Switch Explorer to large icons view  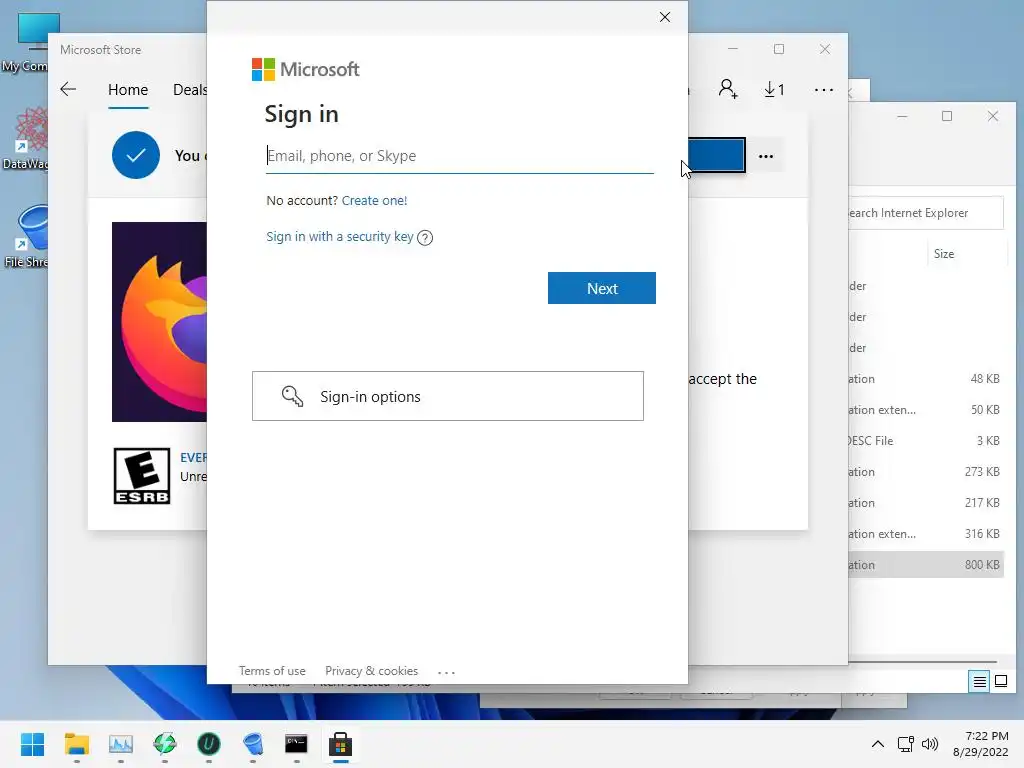point(1000,682)
